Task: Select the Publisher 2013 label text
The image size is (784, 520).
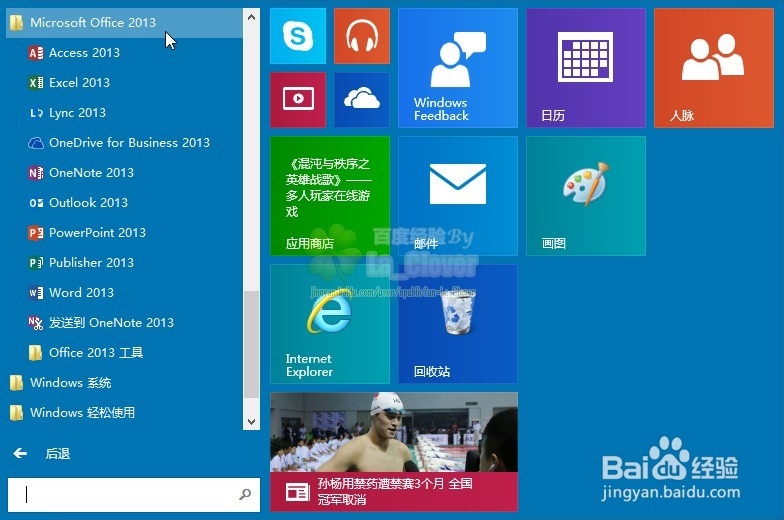Action: pos(92,262)
